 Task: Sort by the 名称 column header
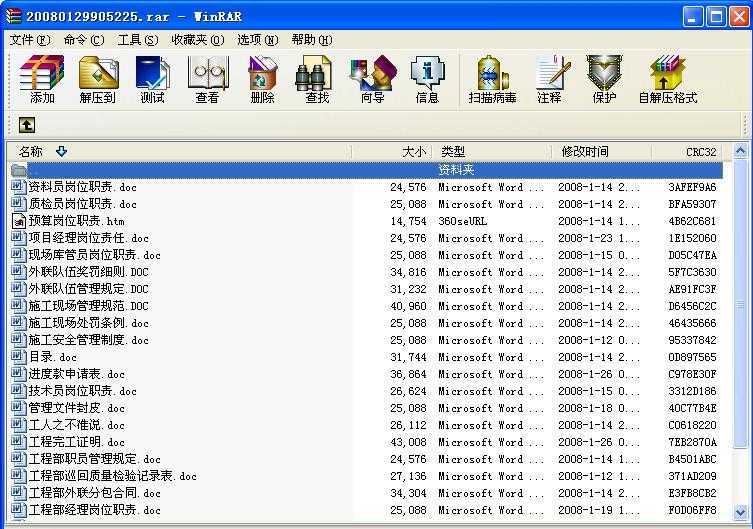[180, 152]
